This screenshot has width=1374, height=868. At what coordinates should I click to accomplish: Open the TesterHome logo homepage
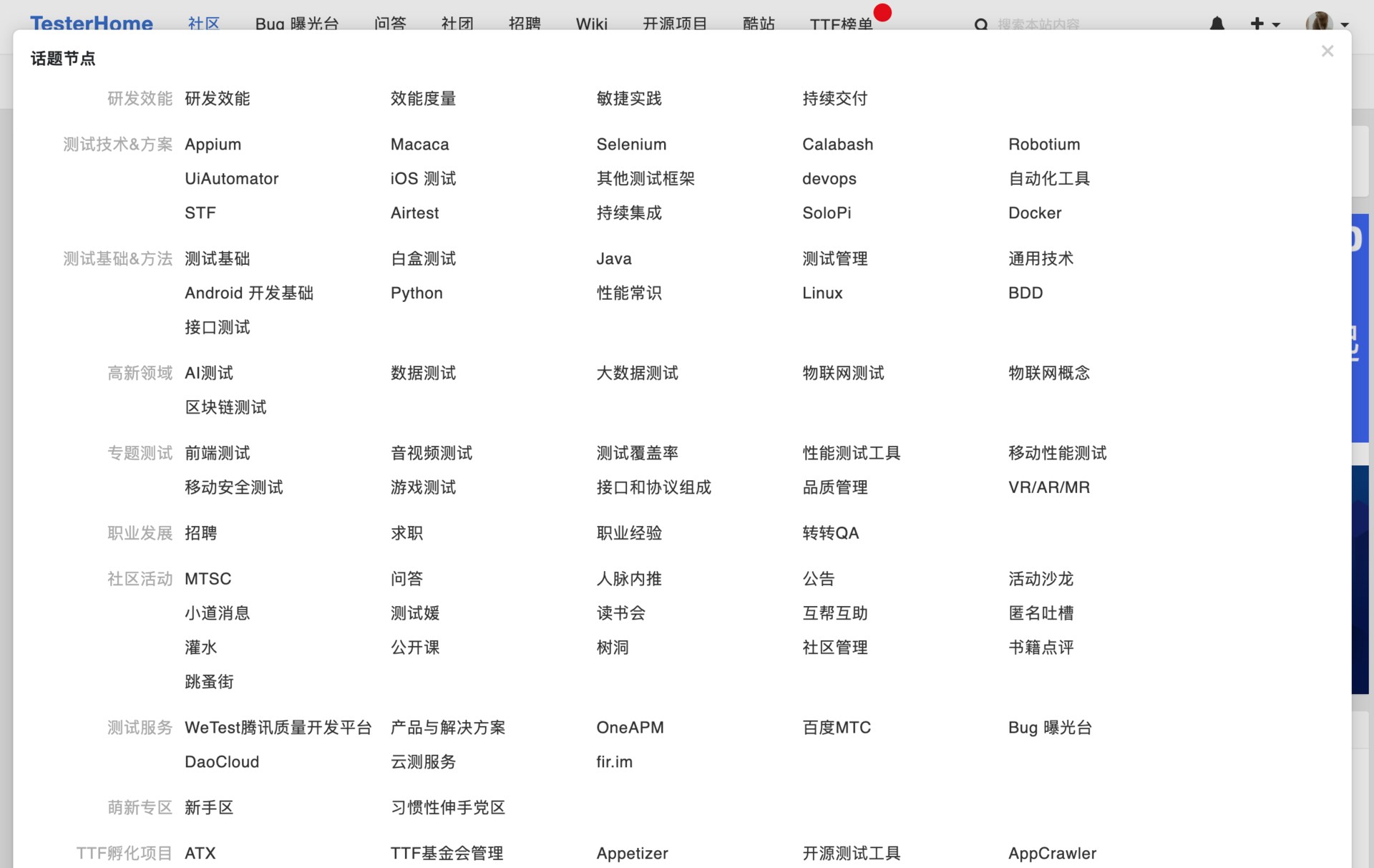tap(92, 24)
